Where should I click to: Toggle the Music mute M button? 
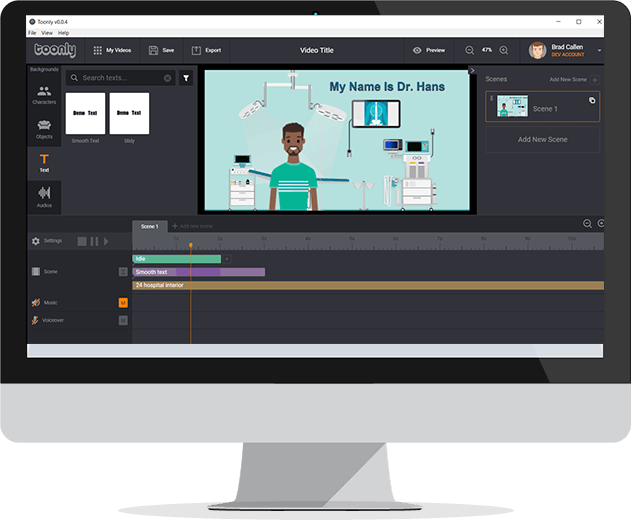tap(123, 303)
